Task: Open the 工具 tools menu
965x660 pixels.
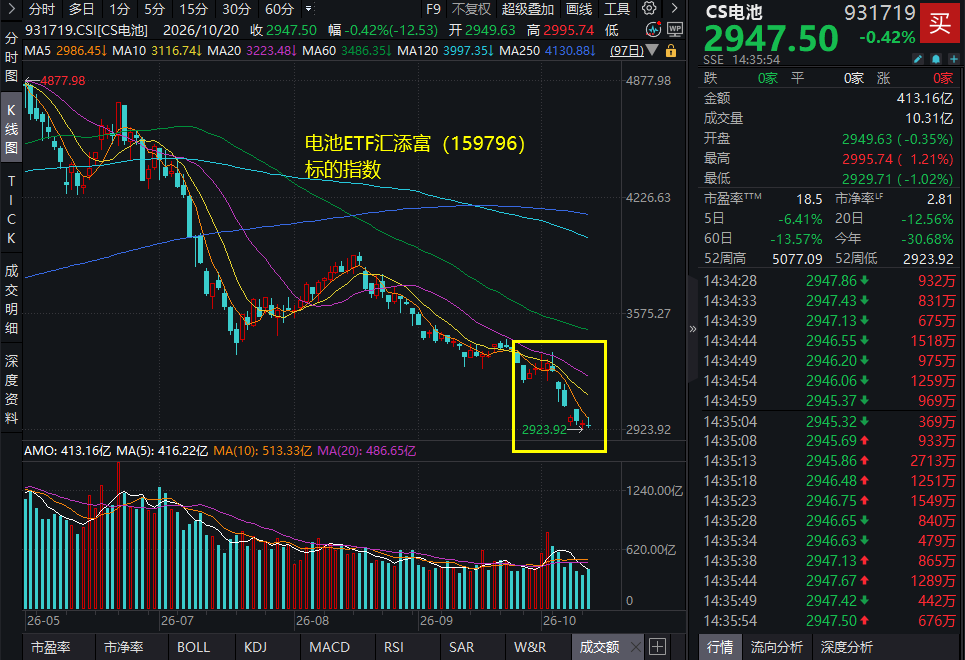Action: [x=617, y=9]
